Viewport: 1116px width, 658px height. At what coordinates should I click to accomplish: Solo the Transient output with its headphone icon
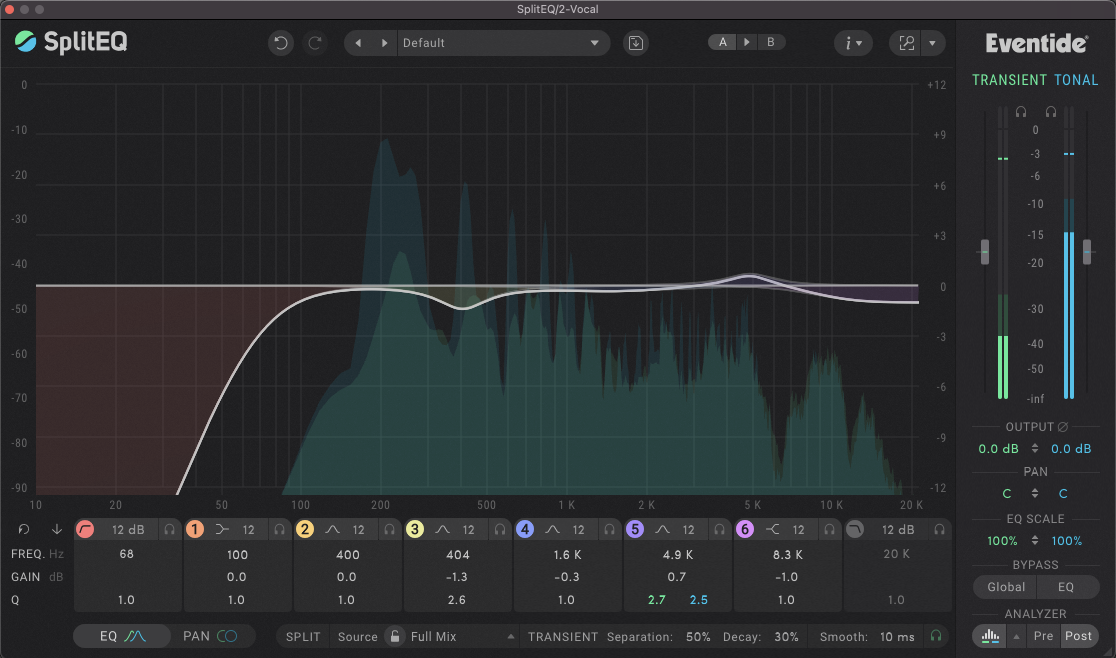(x=1021, y=112)
